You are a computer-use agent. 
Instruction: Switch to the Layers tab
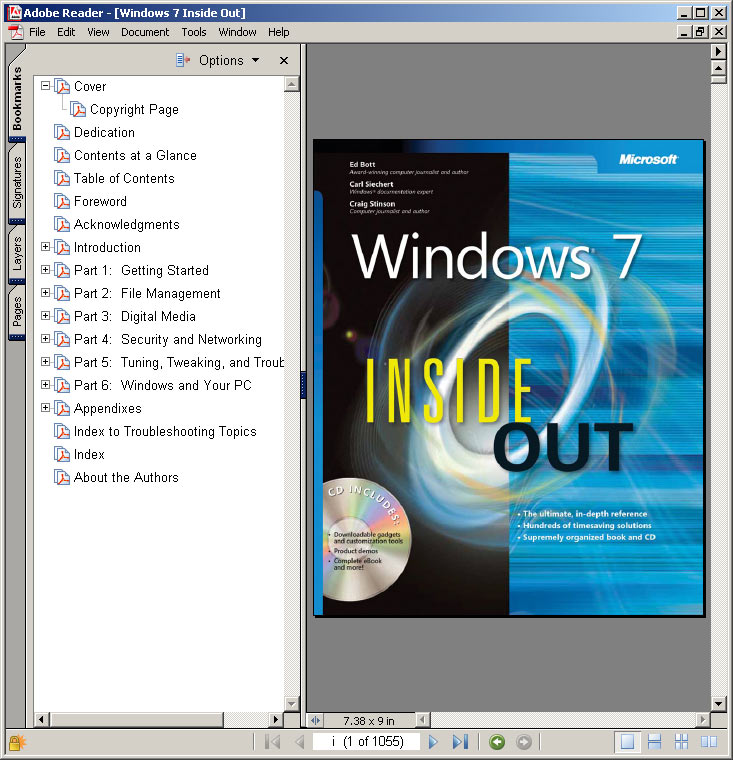pos(17,253)
